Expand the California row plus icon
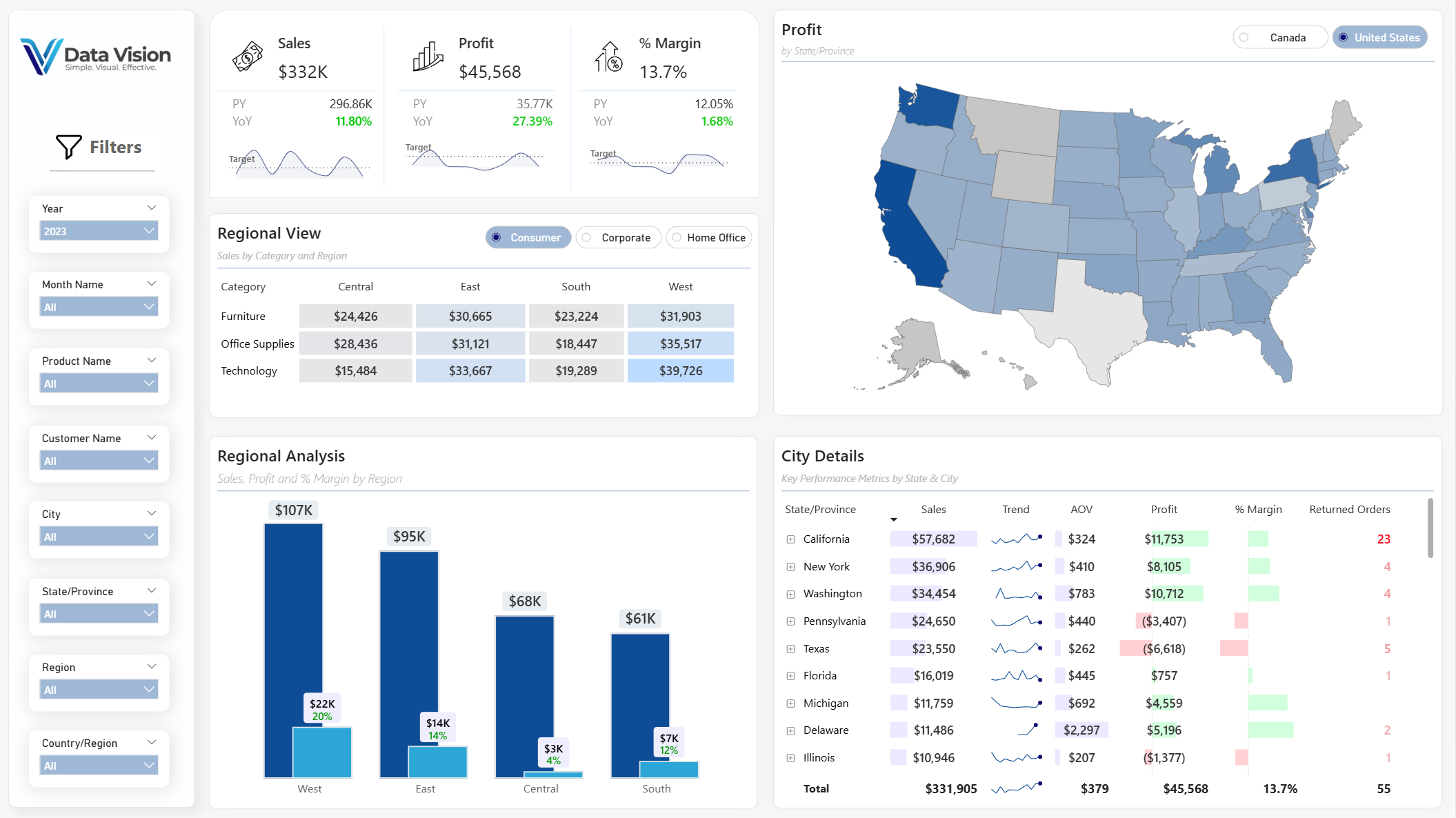The width and height of the screenshot is (1456, 818). tap(790, 539)
